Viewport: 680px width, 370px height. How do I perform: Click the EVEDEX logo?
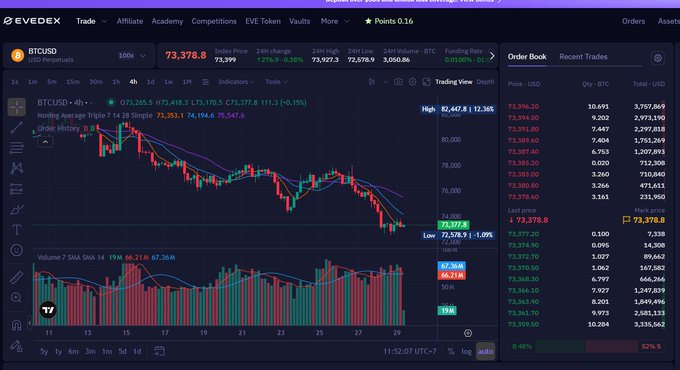coord(32,21)
